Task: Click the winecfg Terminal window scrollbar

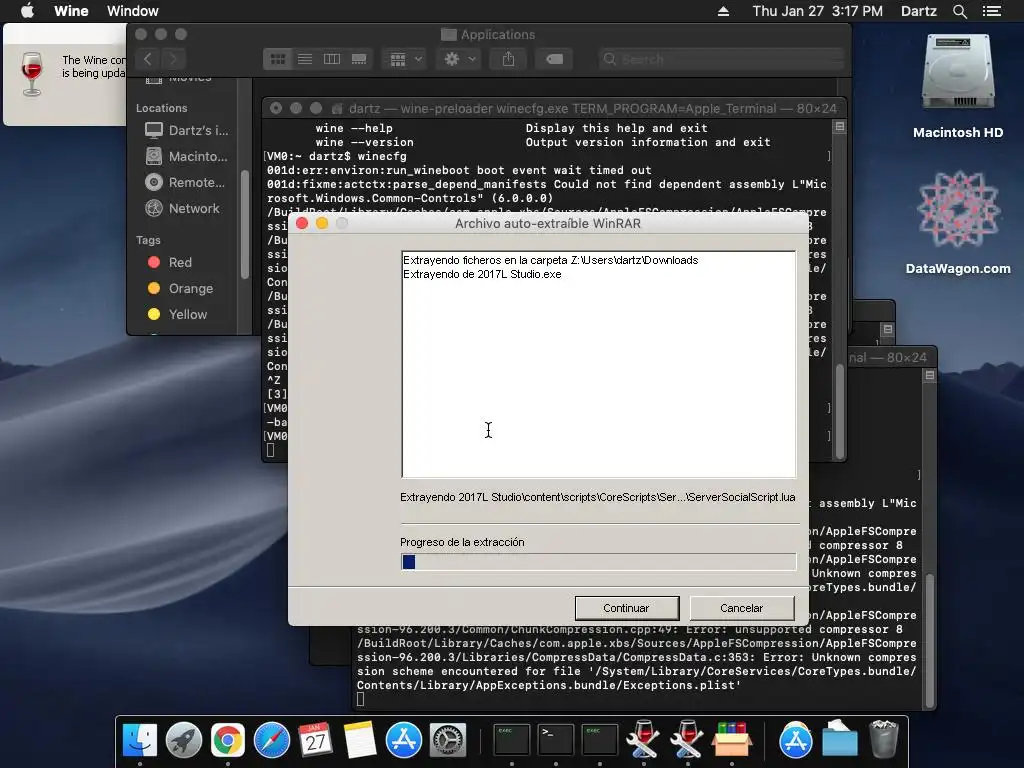Action: pyautogui.click(x=840, y=411)
